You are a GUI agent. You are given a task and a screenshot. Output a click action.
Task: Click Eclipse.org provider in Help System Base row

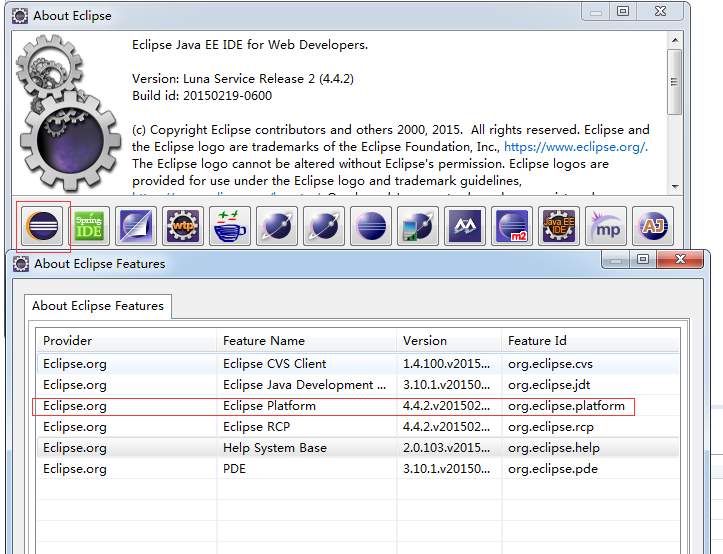click(x=75, y=448)
